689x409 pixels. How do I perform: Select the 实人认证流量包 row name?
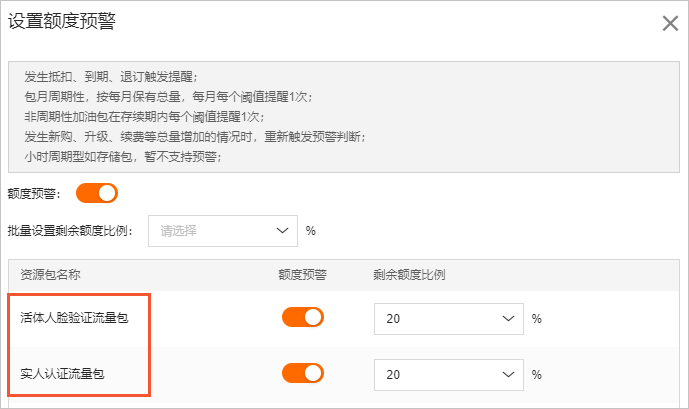[62, 374]
